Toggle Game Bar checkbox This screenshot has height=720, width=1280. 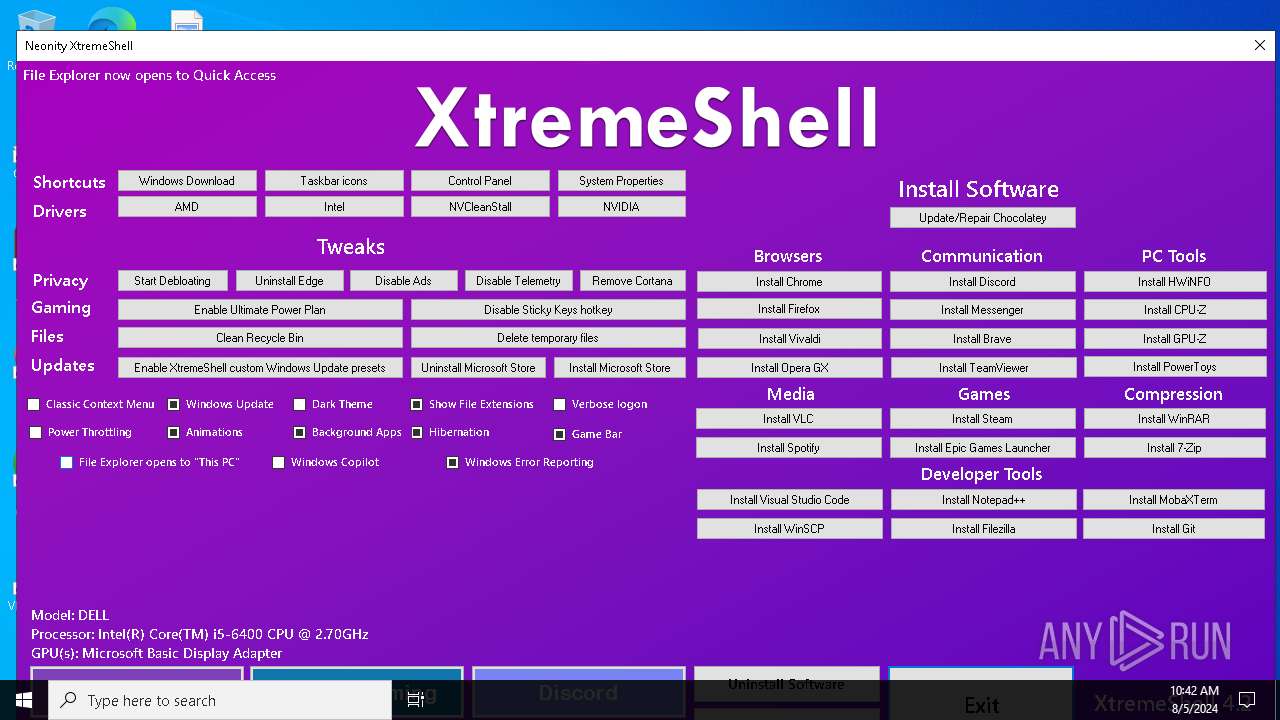[x=560, y=435]
